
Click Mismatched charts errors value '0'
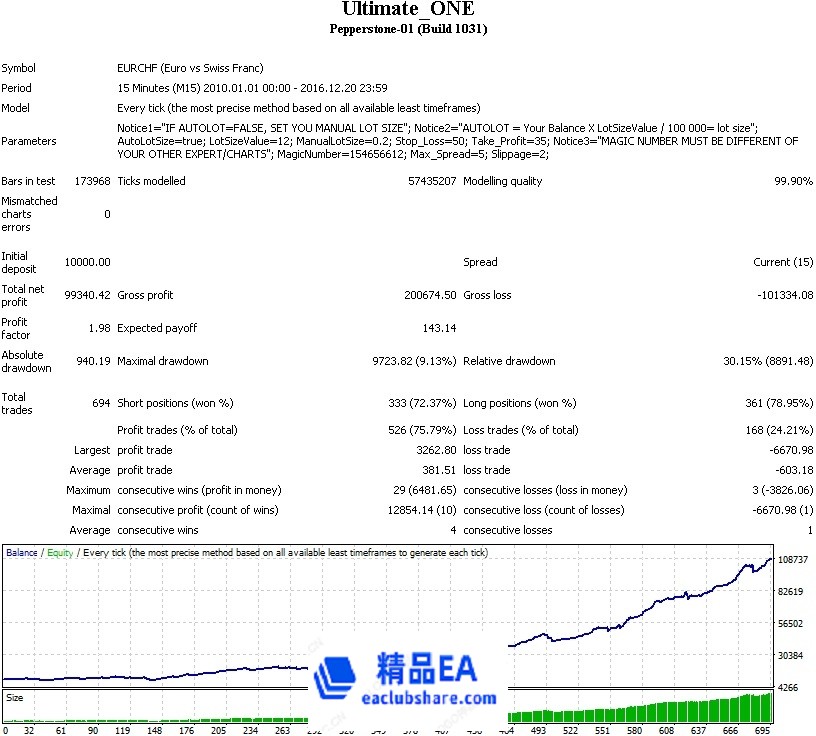(x=107, y=214)
